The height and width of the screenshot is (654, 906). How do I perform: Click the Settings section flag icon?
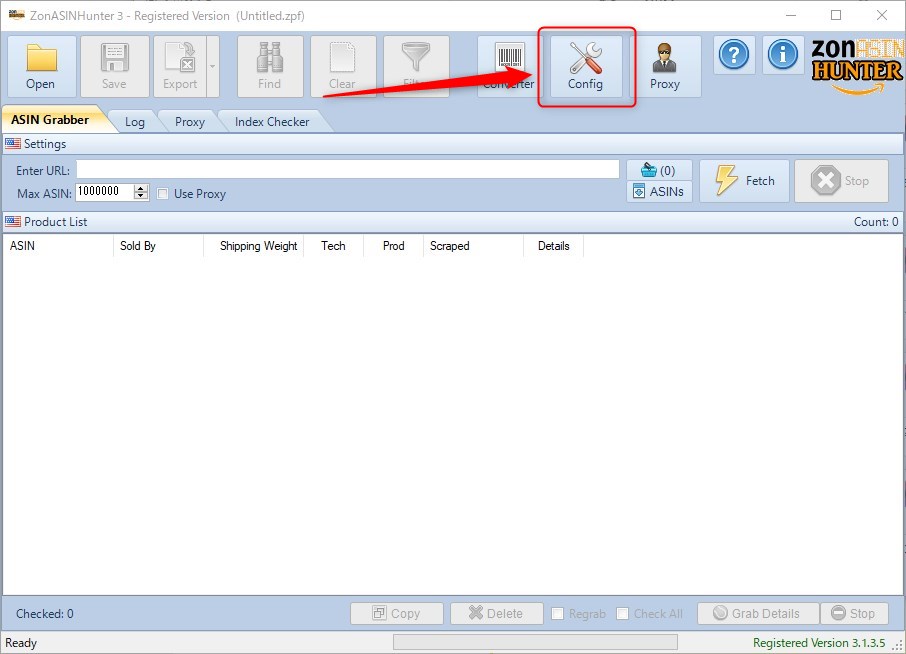[13, 143]
